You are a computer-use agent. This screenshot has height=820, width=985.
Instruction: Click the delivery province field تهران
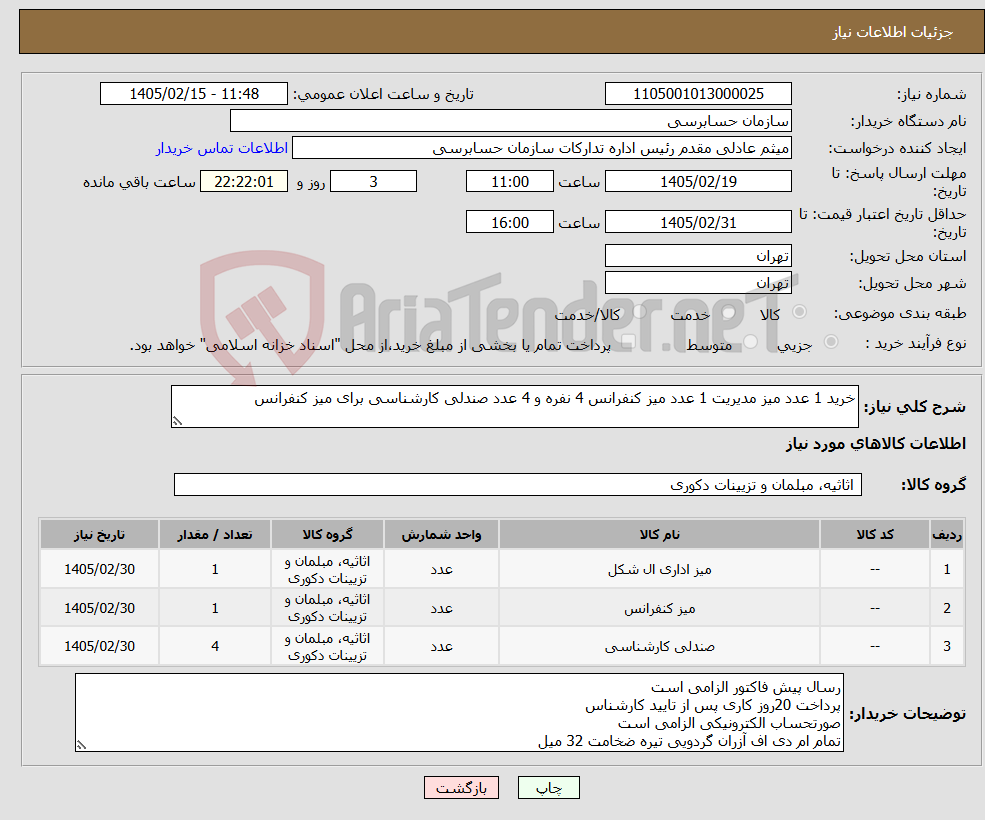pos(698,256)
